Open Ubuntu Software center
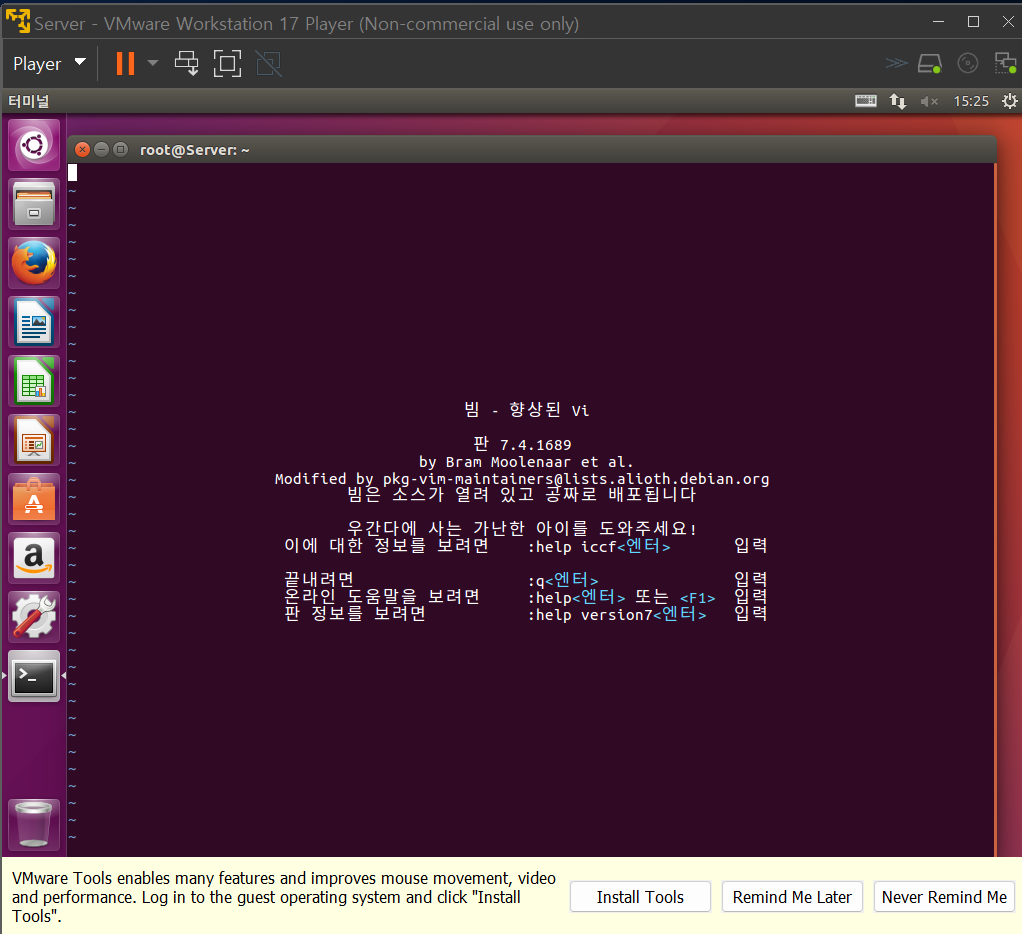Viewport: 1022px width, 934px height. coord(34,499)
